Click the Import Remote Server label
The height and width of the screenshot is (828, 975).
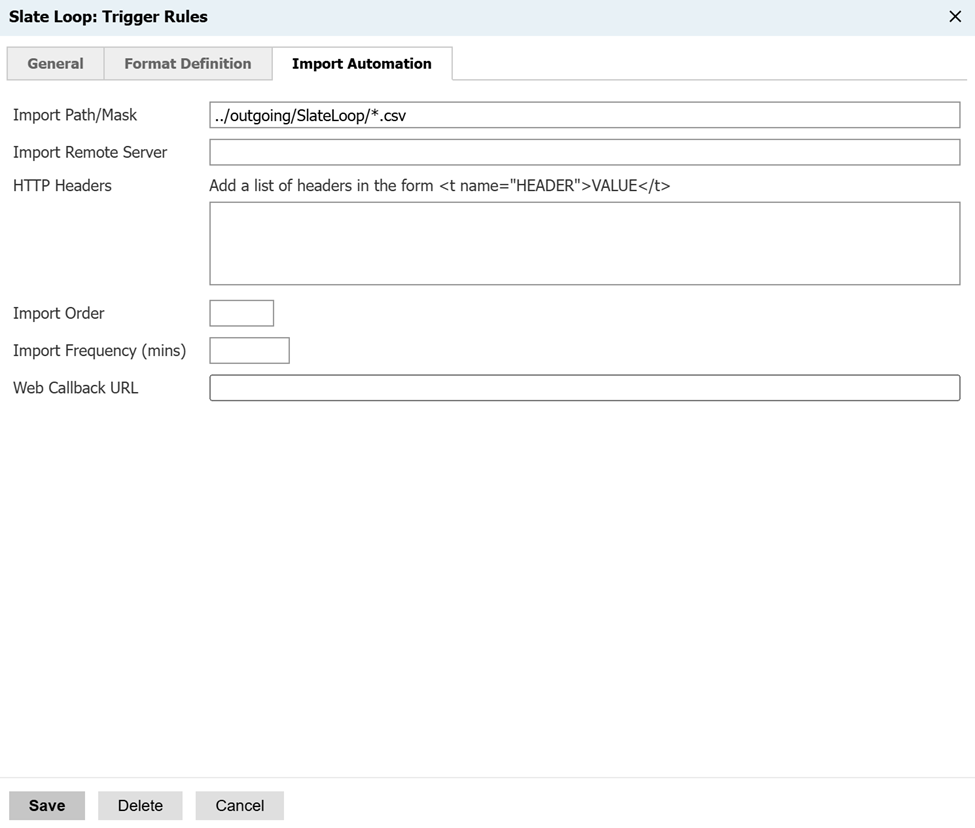point(90,152)
